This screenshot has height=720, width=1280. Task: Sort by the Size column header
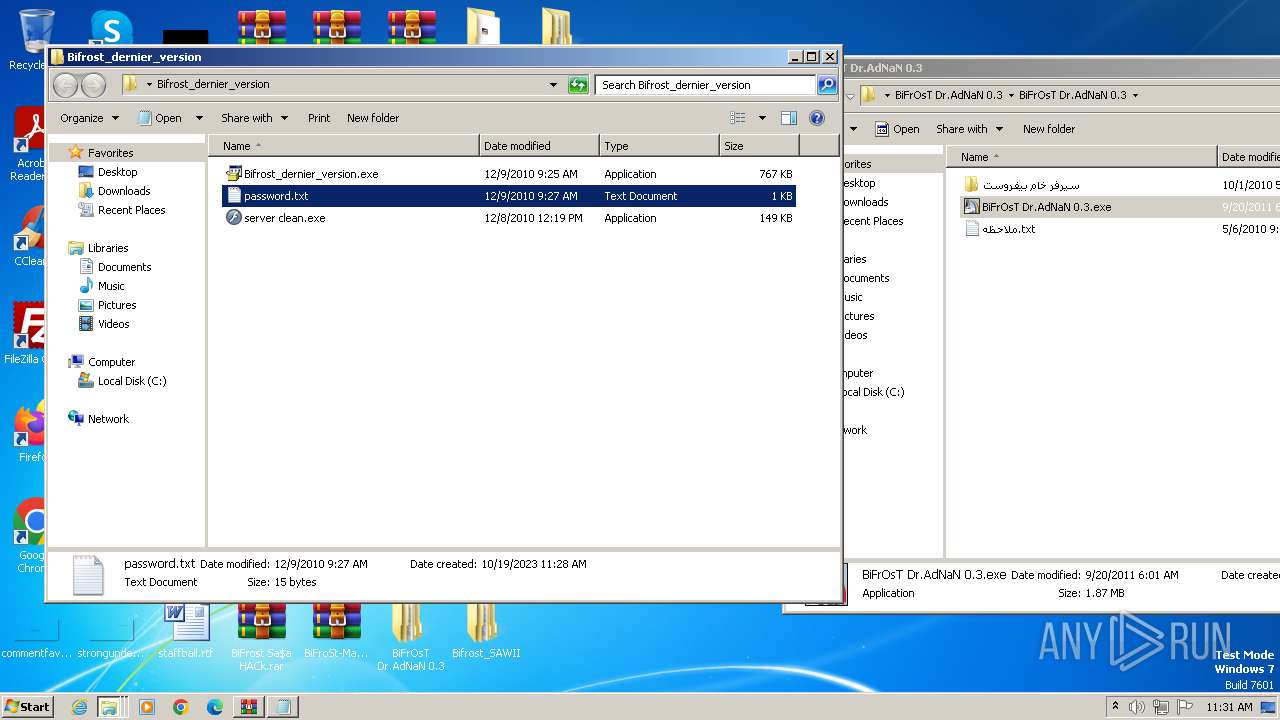coord(759,146)
